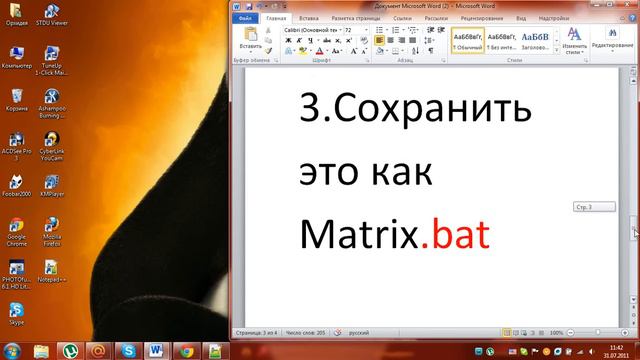Switch to the Вставка (Insert) tab

tap(309, 18)
